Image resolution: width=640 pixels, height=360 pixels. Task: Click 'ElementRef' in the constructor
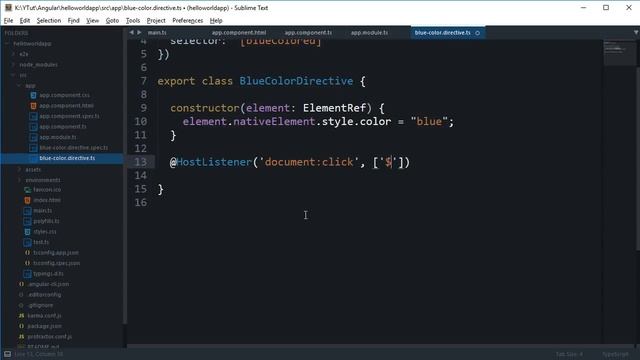click(x=334, y=108)
